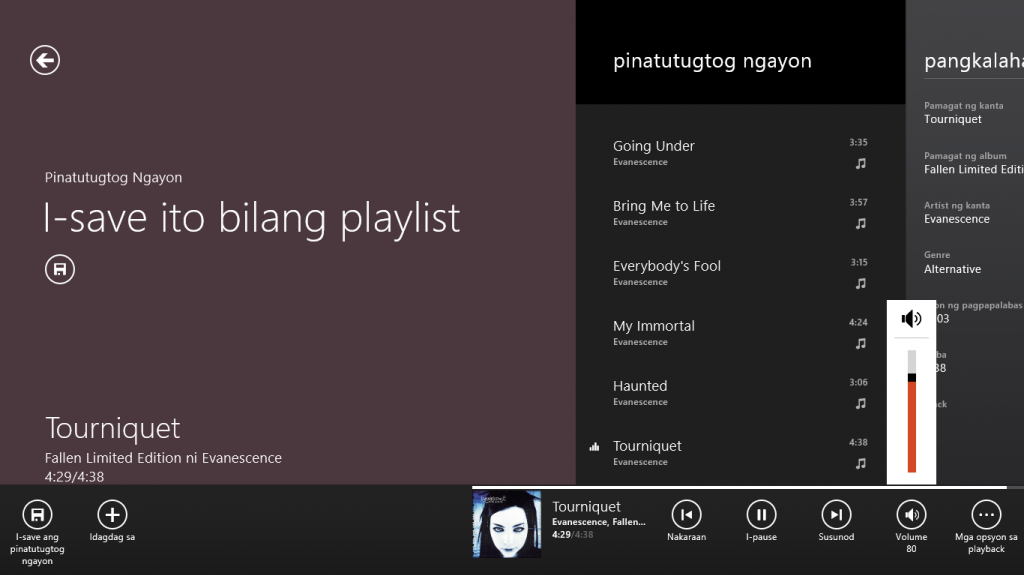Click Tourniquet under Pamagat ng kanta
This screenshot has height=575, width=1024.
(953, 119)
